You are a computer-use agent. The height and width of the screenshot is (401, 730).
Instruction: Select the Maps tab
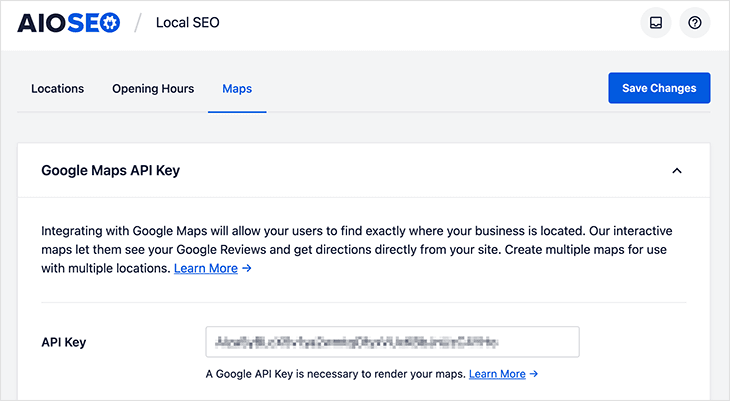237,88
